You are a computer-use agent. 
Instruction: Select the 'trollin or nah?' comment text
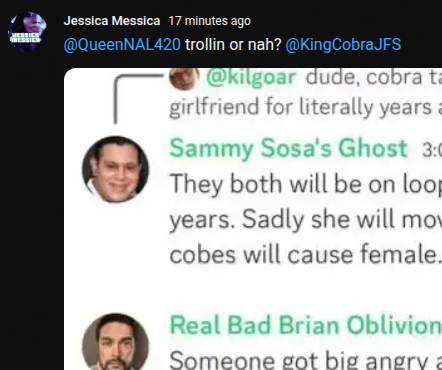pos(233,44)
